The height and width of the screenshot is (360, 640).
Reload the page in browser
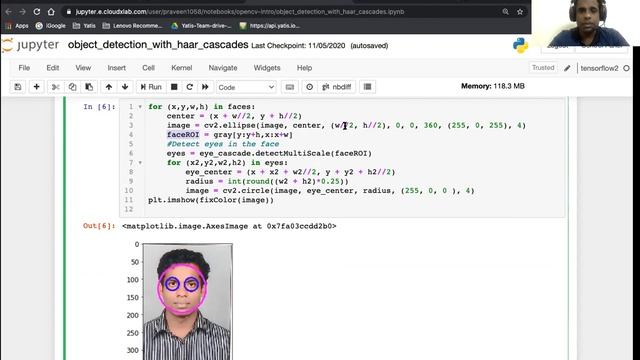coord(37,12)
